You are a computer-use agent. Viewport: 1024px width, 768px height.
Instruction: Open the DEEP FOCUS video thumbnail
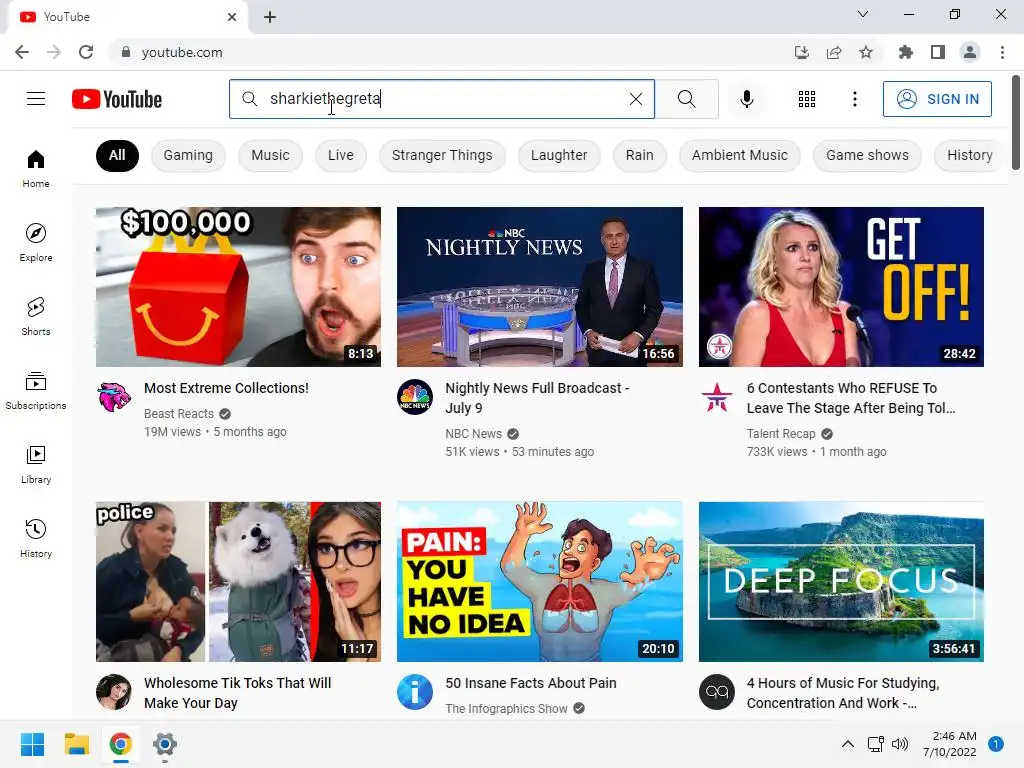841,581
